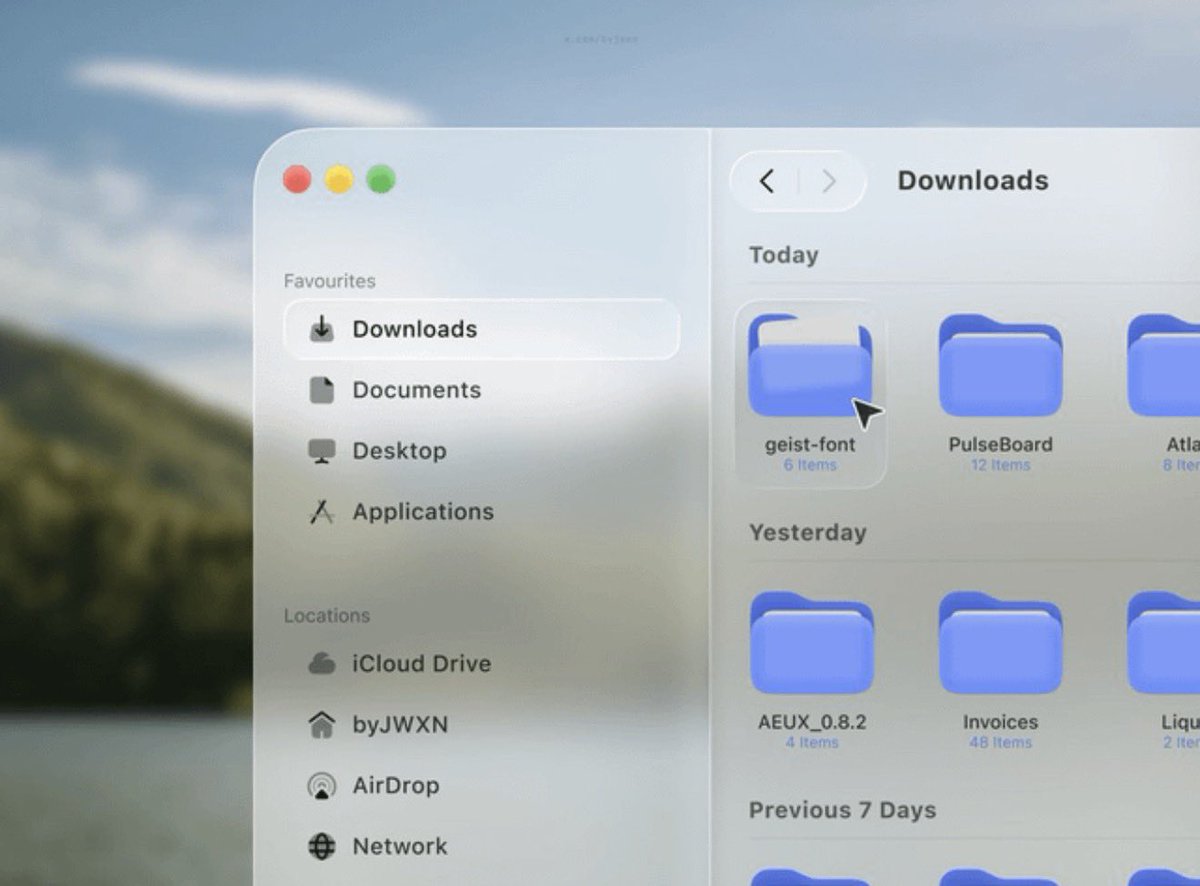Click the Favourites section label
The height and width of the screenshot is (886, 1200).
[x=328, y=281]
